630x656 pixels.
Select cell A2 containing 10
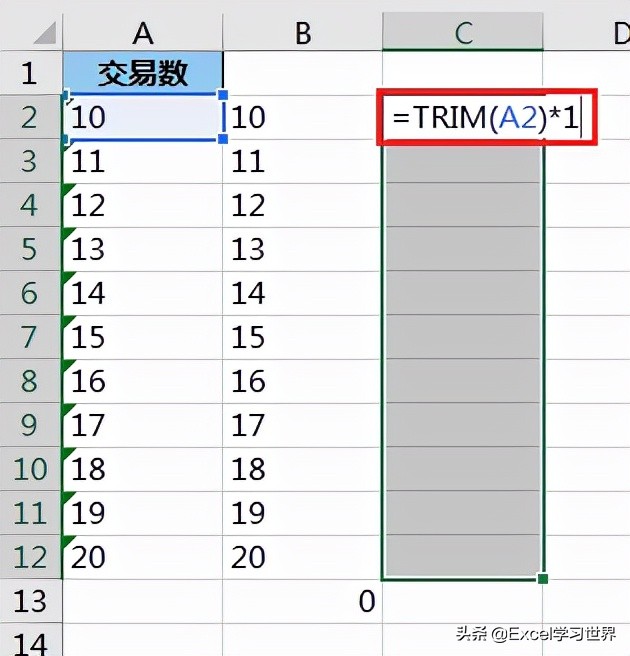tap(143, 117)
